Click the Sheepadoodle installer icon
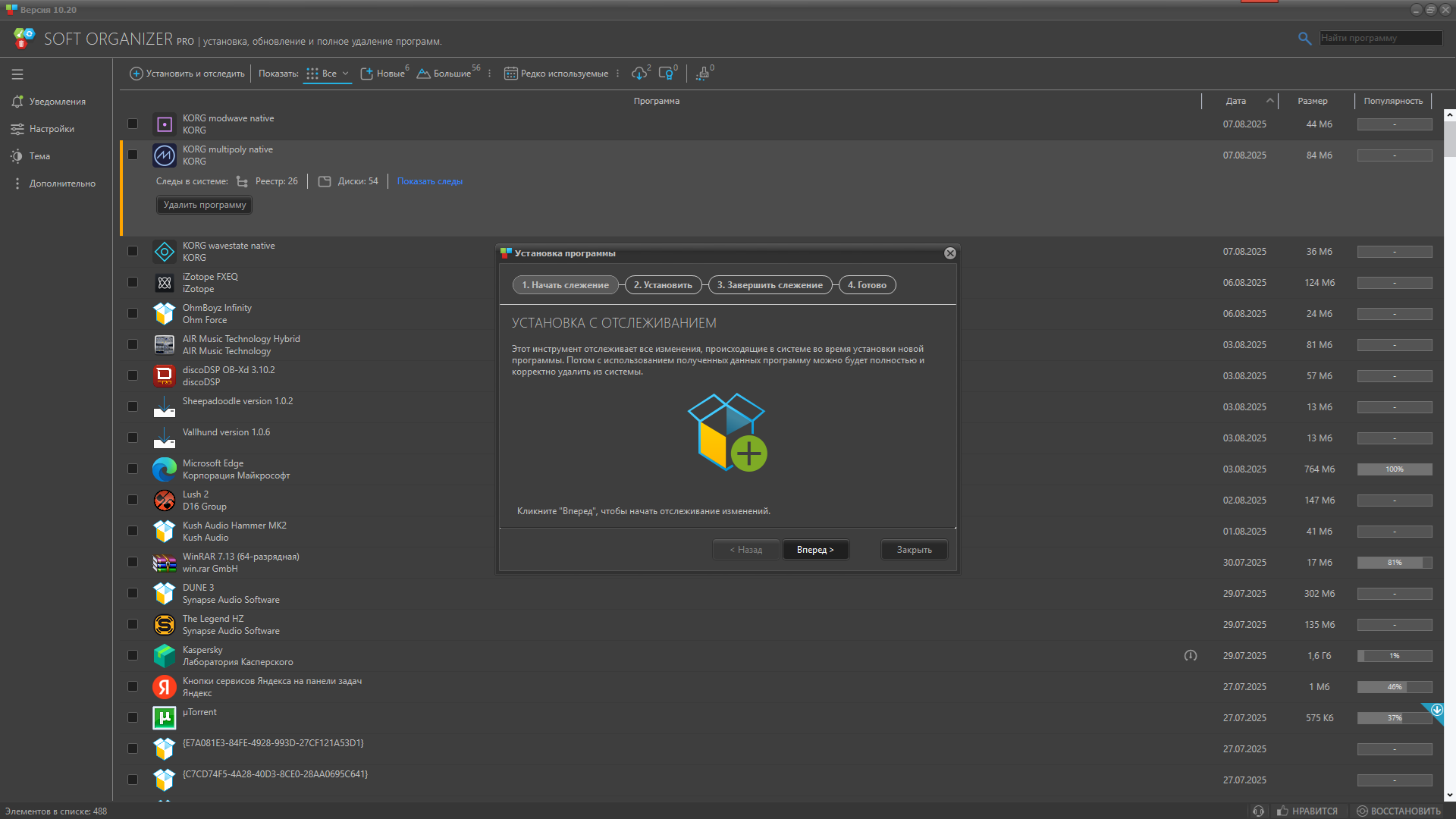This screenshot has width=1456, height=819. coord(165,407)
